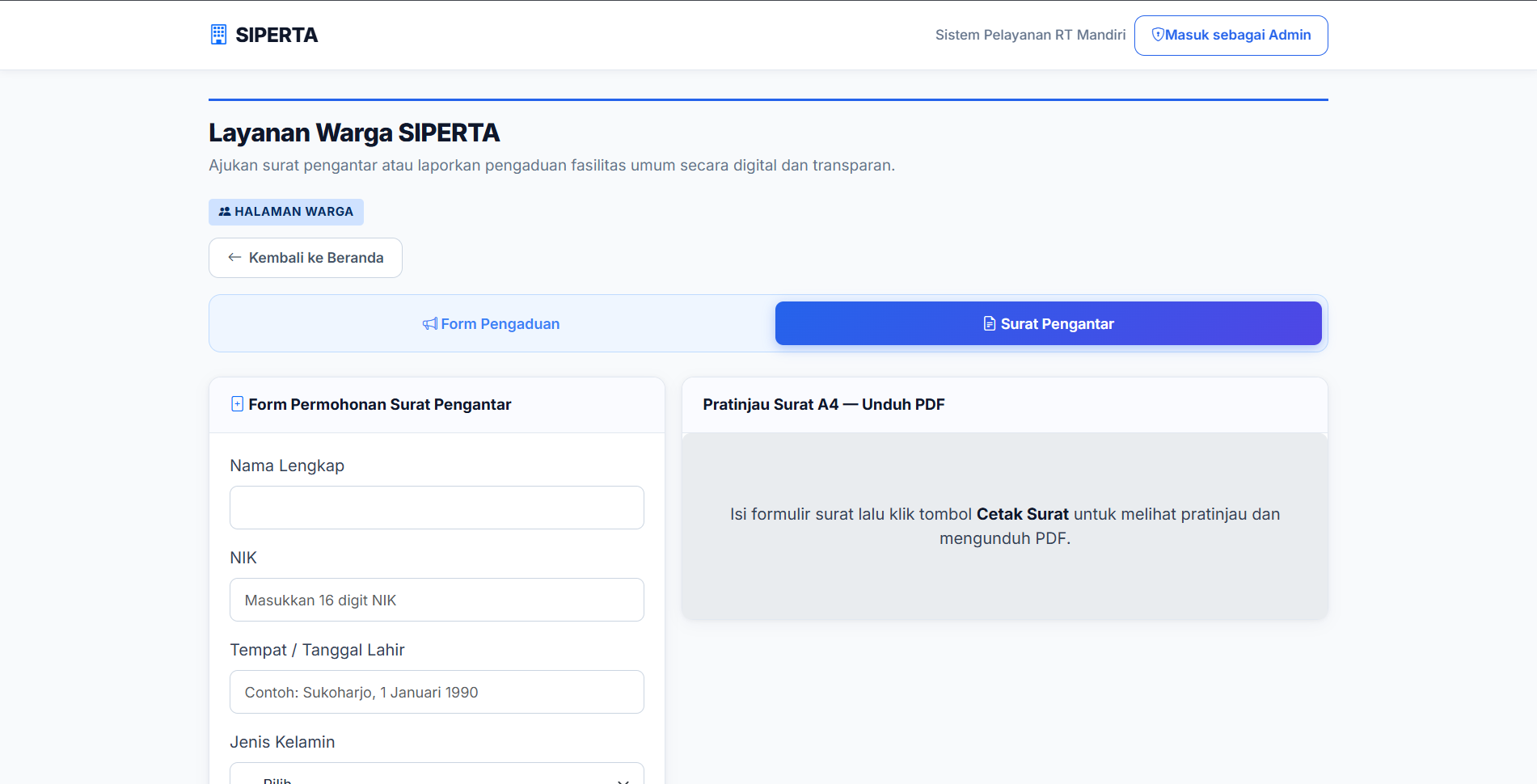Image resolution: width=1537 pixels, height=784 pixels.
Task: Click the Nama Lengkap label
Action: pos(287,466)
